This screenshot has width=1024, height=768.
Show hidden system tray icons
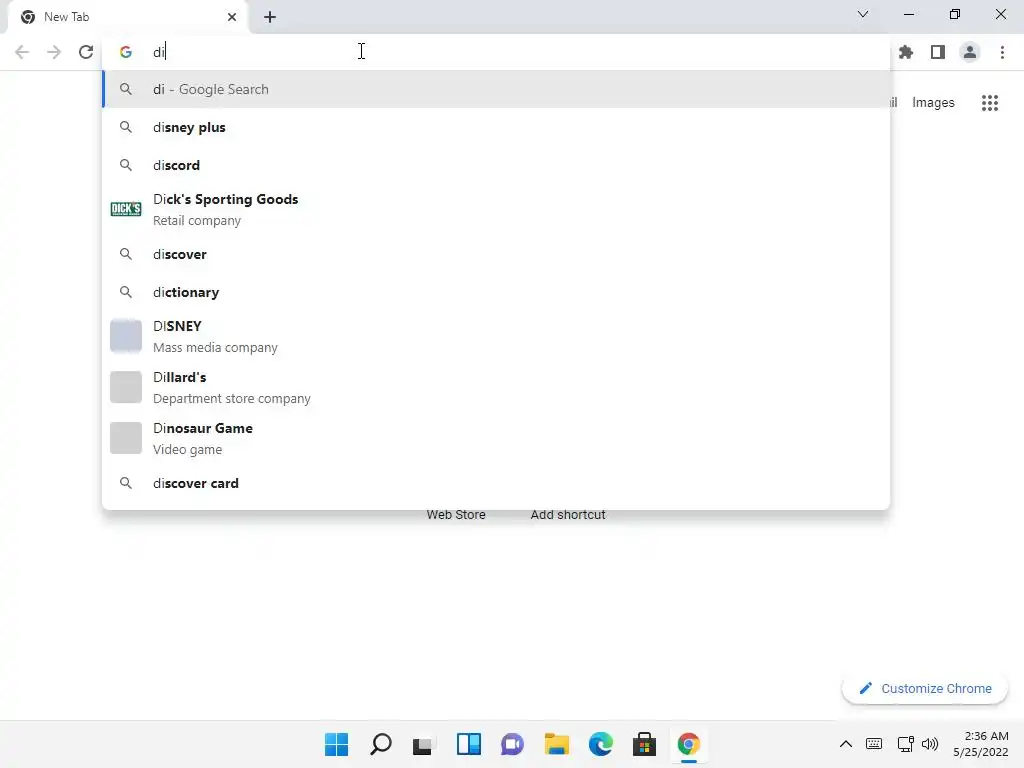pyautogui.click(x=846, y=744)
